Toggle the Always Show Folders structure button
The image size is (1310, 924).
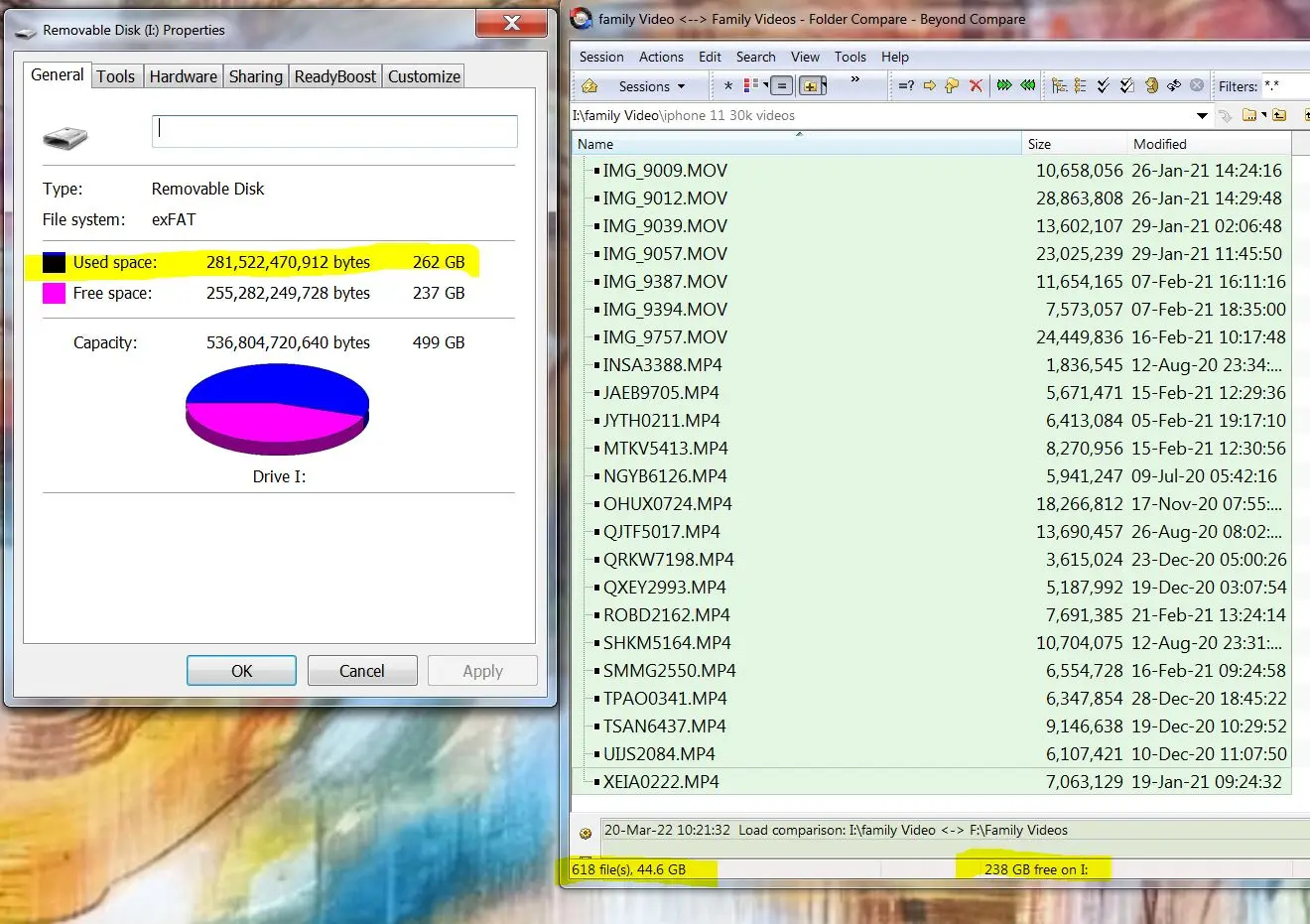pos(812,86)
